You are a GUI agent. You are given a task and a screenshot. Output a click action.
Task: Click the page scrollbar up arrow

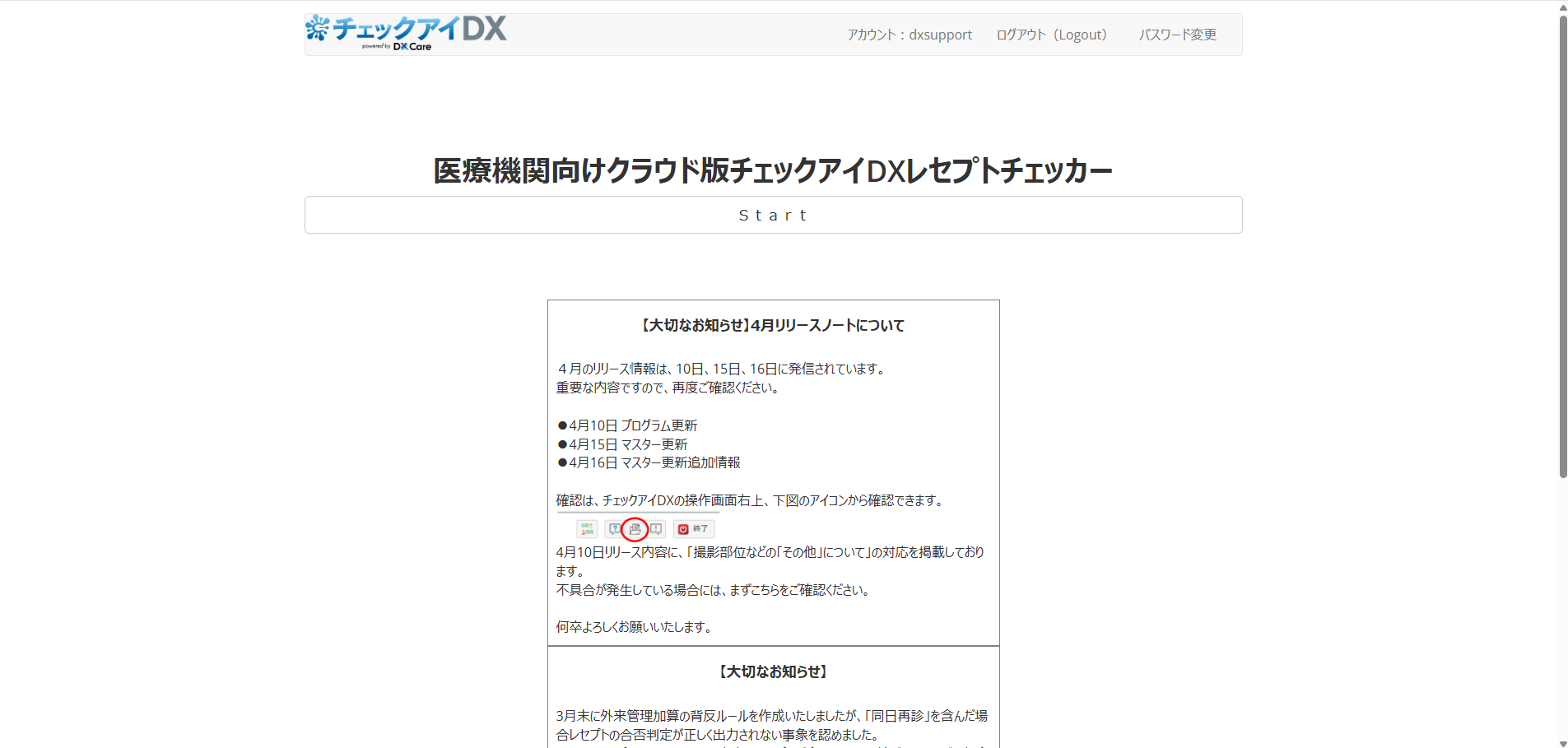[1563, 7]
